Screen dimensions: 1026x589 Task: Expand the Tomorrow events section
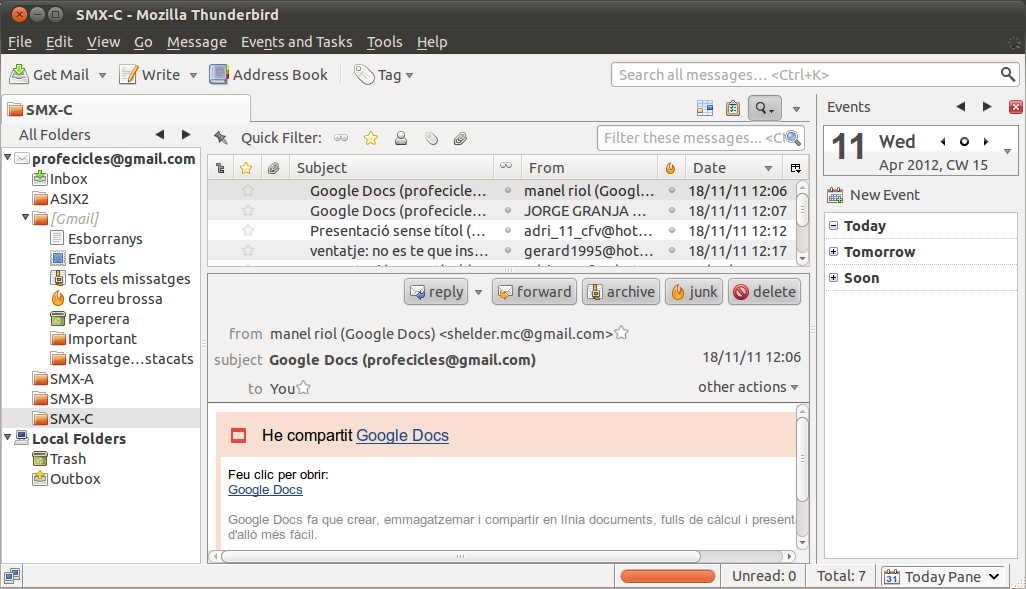pyautogui.click(x=833, y=252)
